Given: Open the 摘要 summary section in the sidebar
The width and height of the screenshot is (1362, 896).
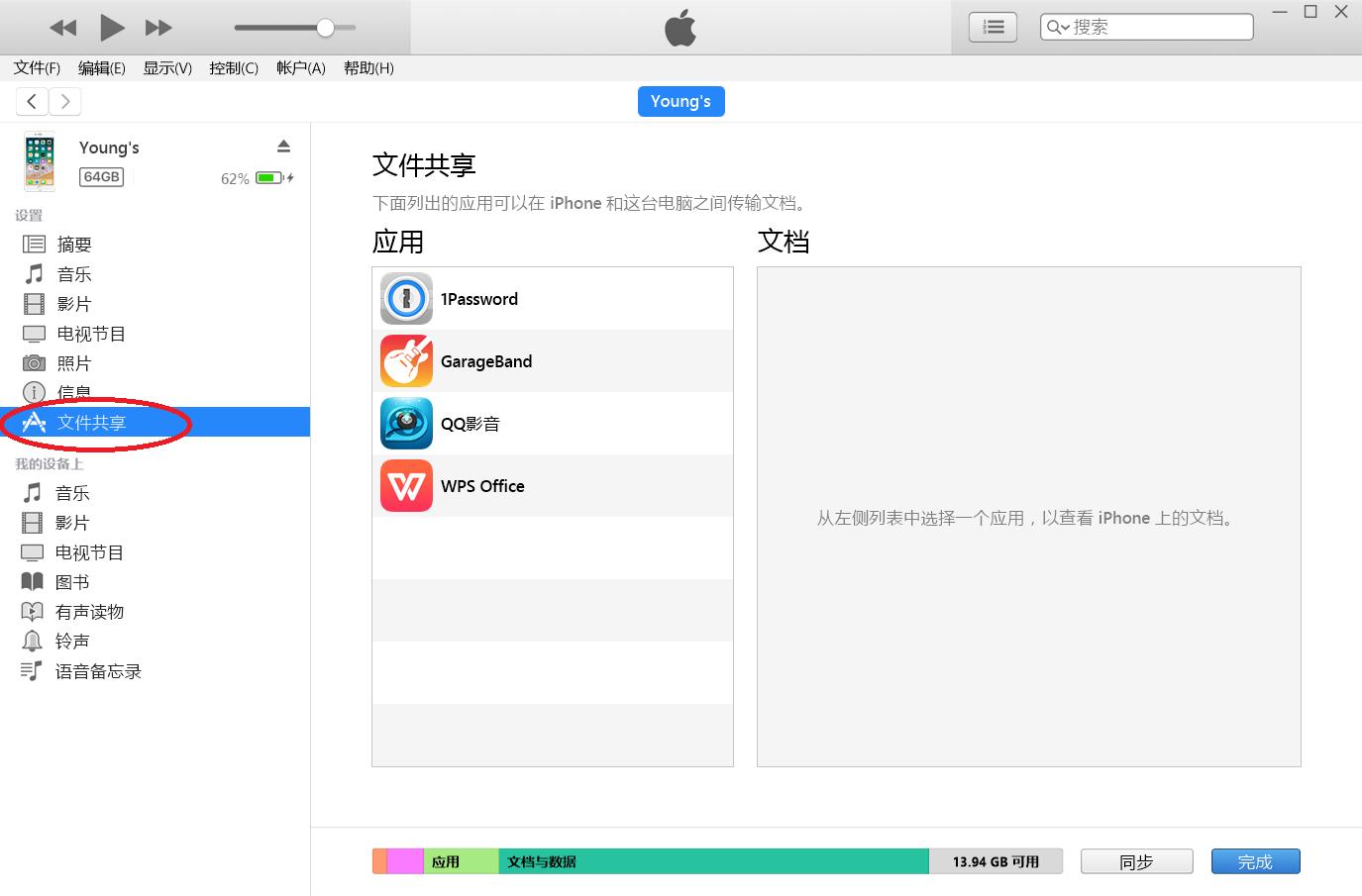Looking at the screenshot, I should (73, 244).
